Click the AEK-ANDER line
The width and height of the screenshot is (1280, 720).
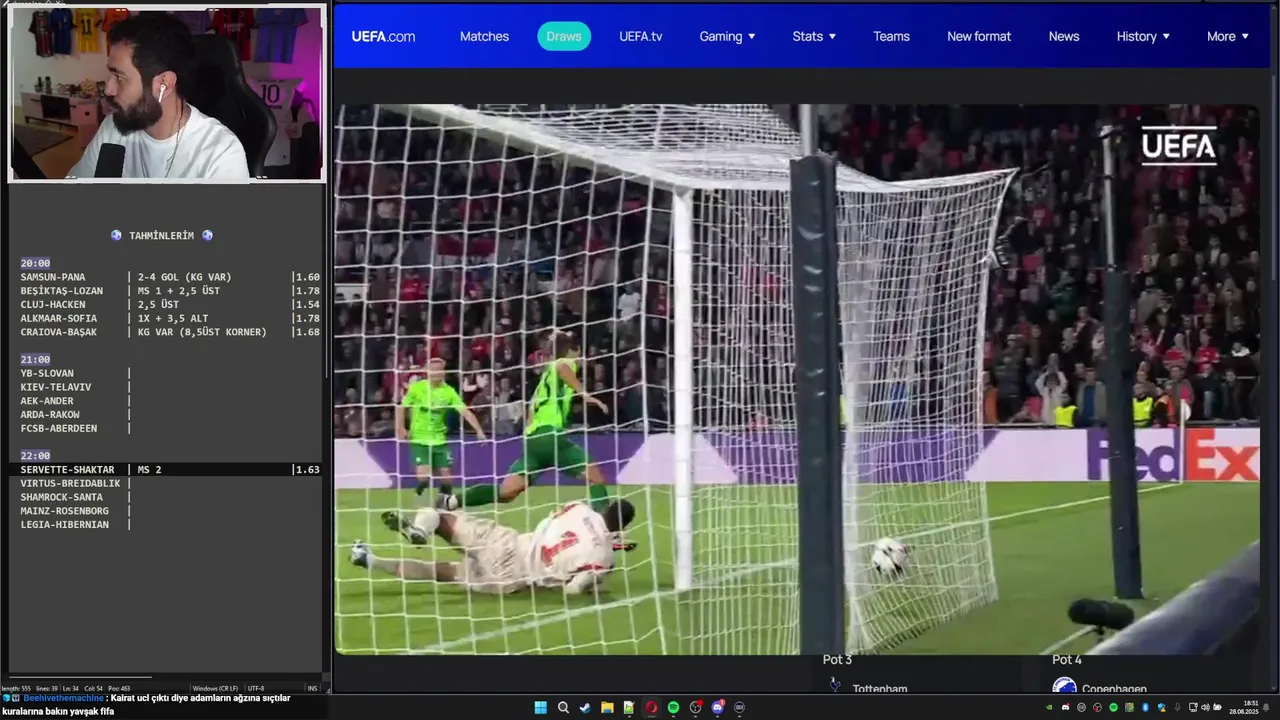(x=76, y=401)
